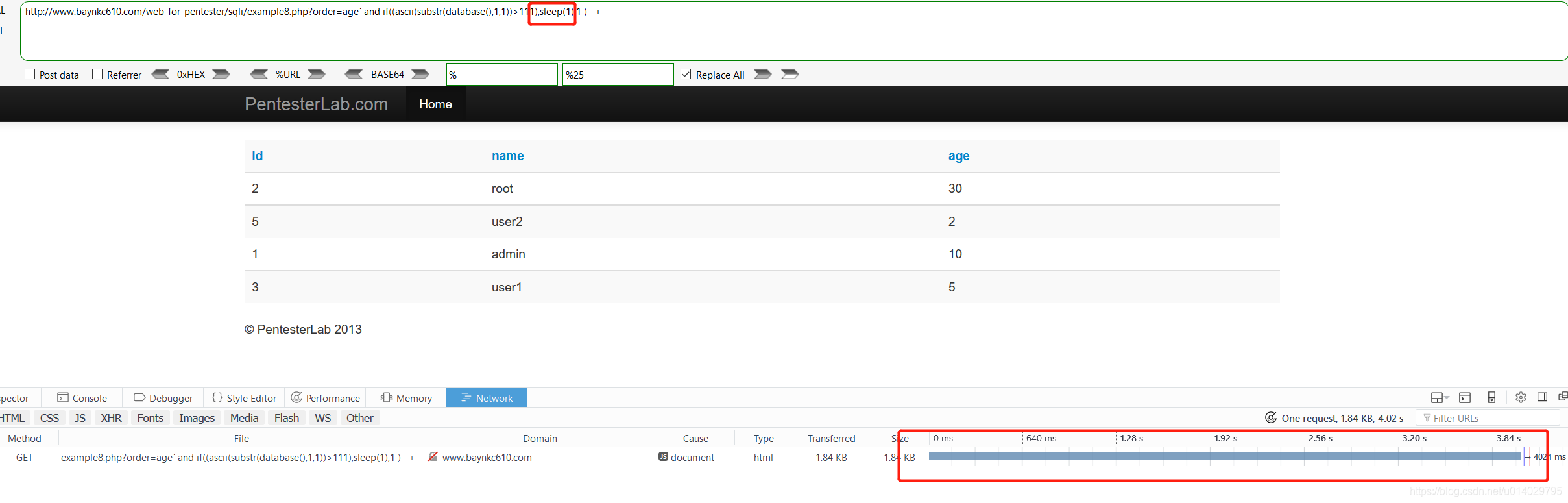Click the %URL decode left arrow
This screenshot has width=1568, height=503.
[259, 74]
